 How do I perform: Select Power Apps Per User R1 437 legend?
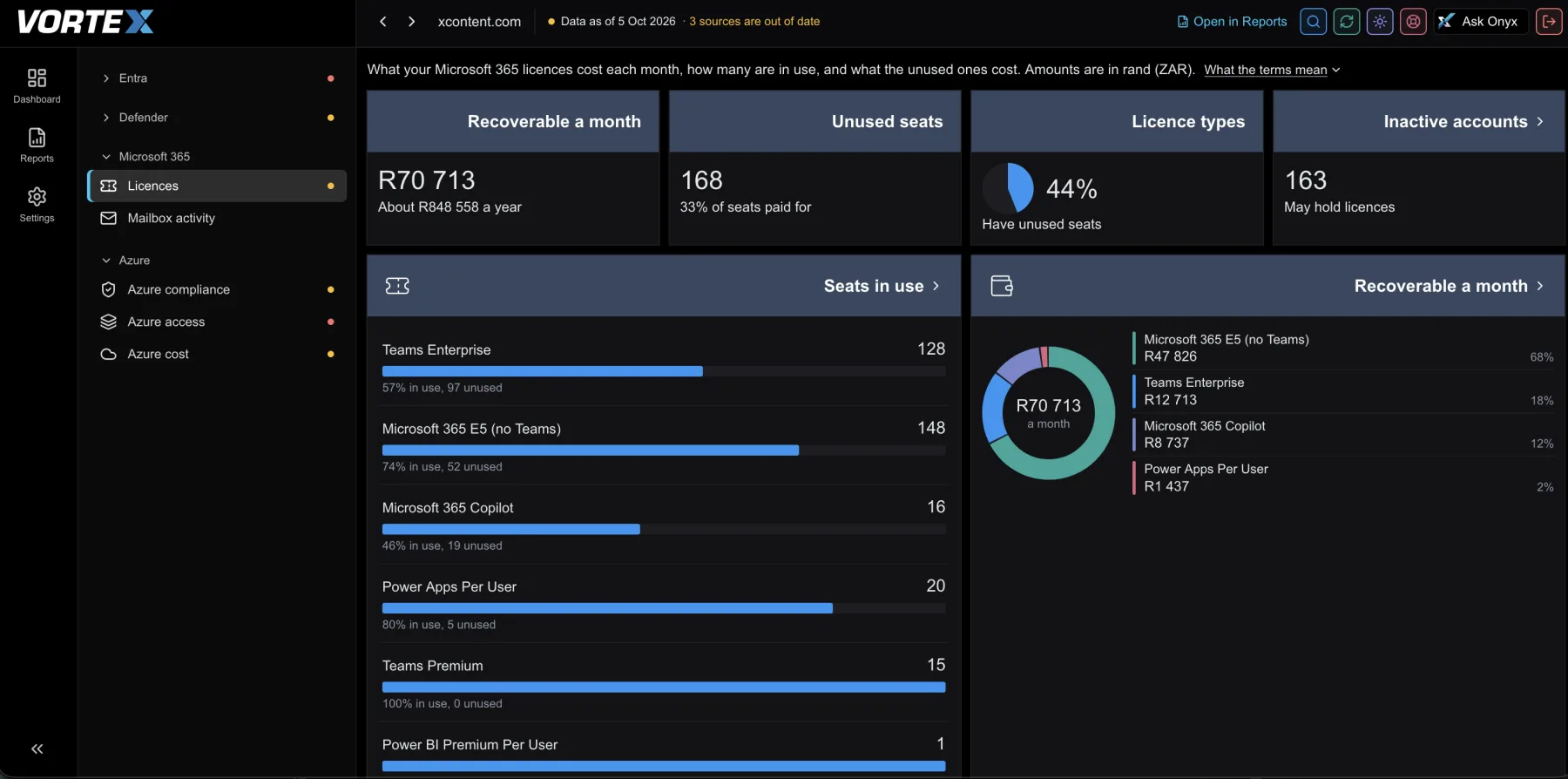click(1343, 478)
